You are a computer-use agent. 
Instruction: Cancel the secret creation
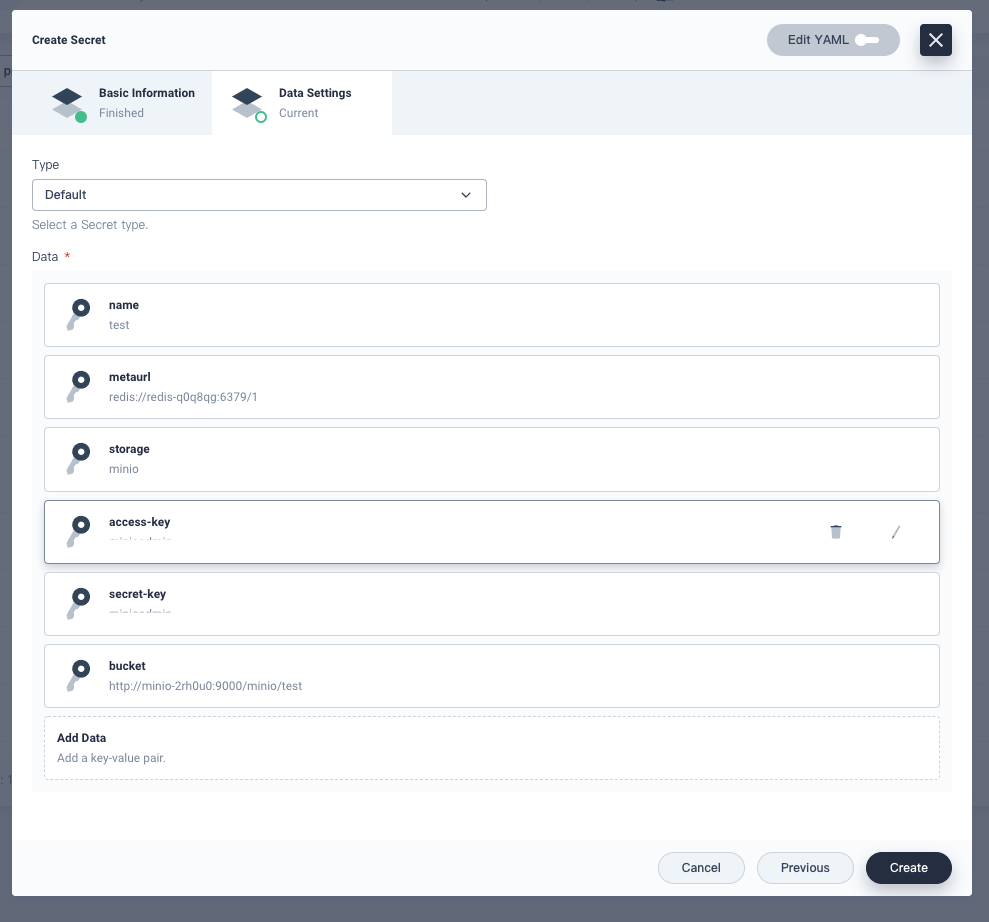[x=701, y=868]
